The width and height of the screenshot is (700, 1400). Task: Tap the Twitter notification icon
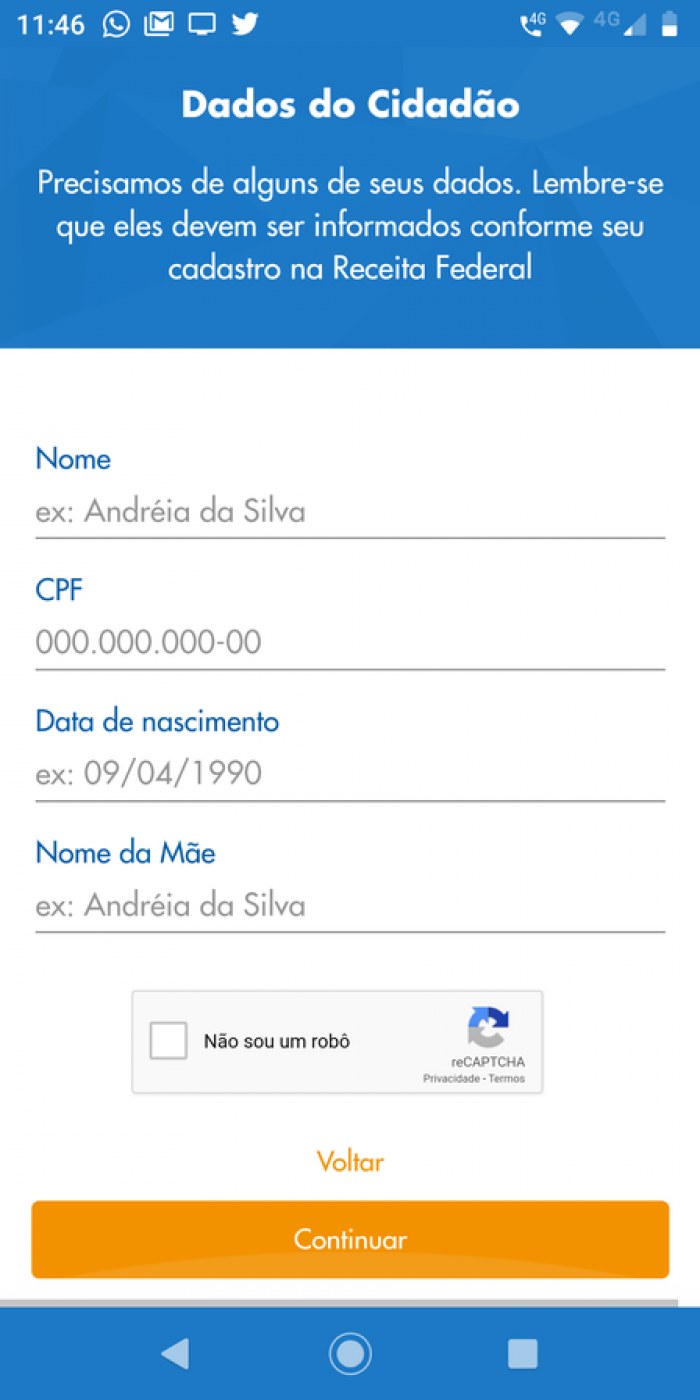245,24
